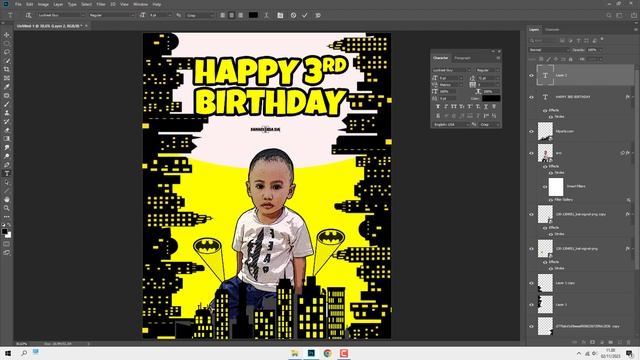This screenshot has height=360, width=640.
Task: Hide the Layer 1 layer
Action: pos(531,304)
